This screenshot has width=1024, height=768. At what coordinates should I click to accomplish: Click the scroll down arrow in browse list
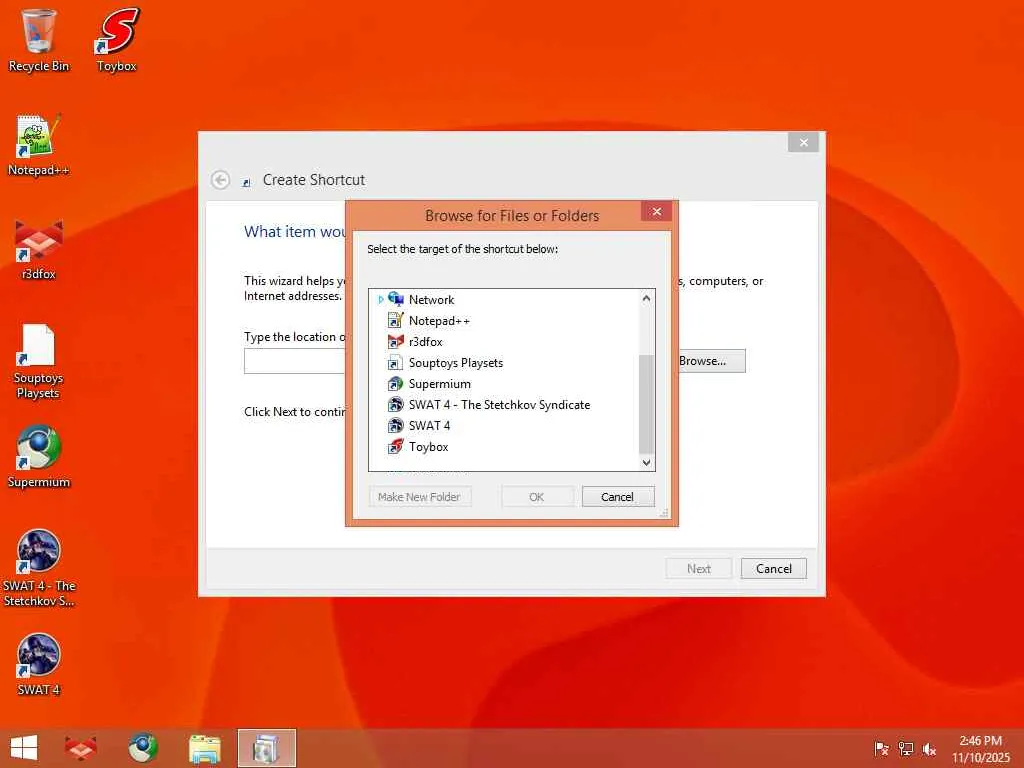[646, 462]
